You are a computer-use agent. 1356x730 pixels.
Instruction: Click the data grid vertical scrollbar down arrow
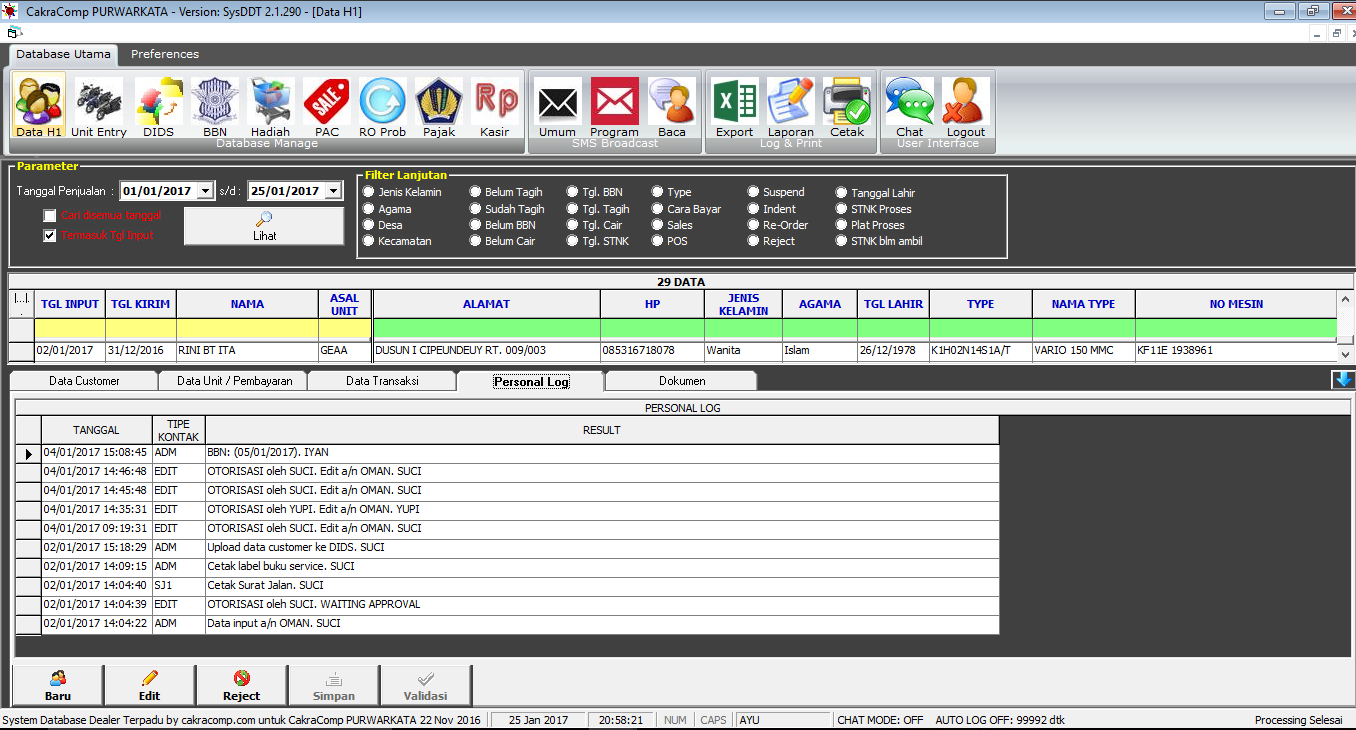[1345, 354]
